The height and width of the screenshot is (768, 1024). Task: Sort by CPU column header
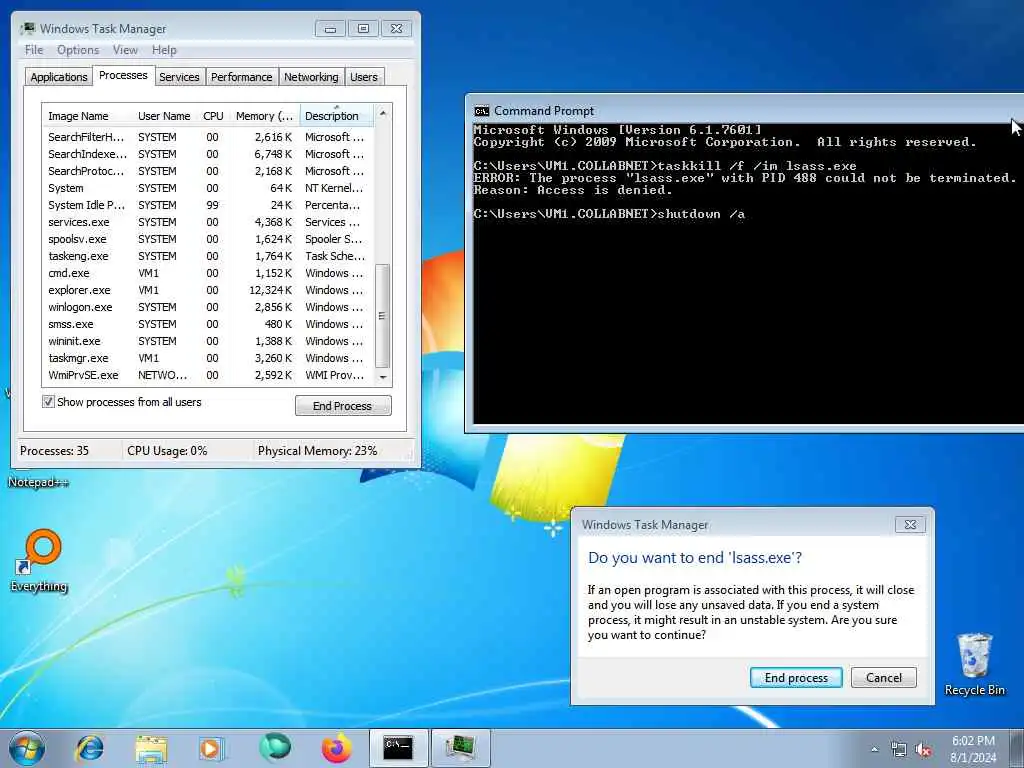(x=213, y=116)
